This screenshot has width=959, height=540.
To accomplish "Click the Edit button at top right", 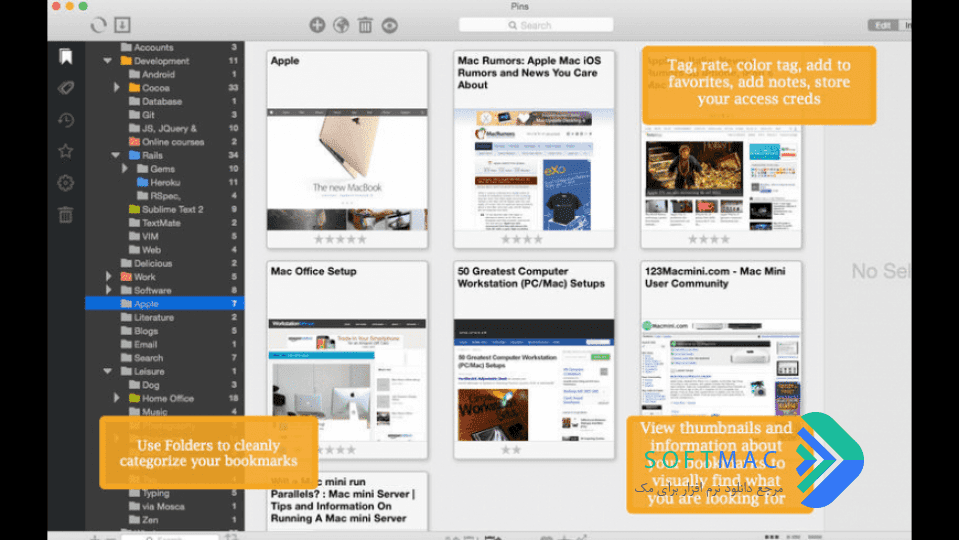I will point(883,25).
